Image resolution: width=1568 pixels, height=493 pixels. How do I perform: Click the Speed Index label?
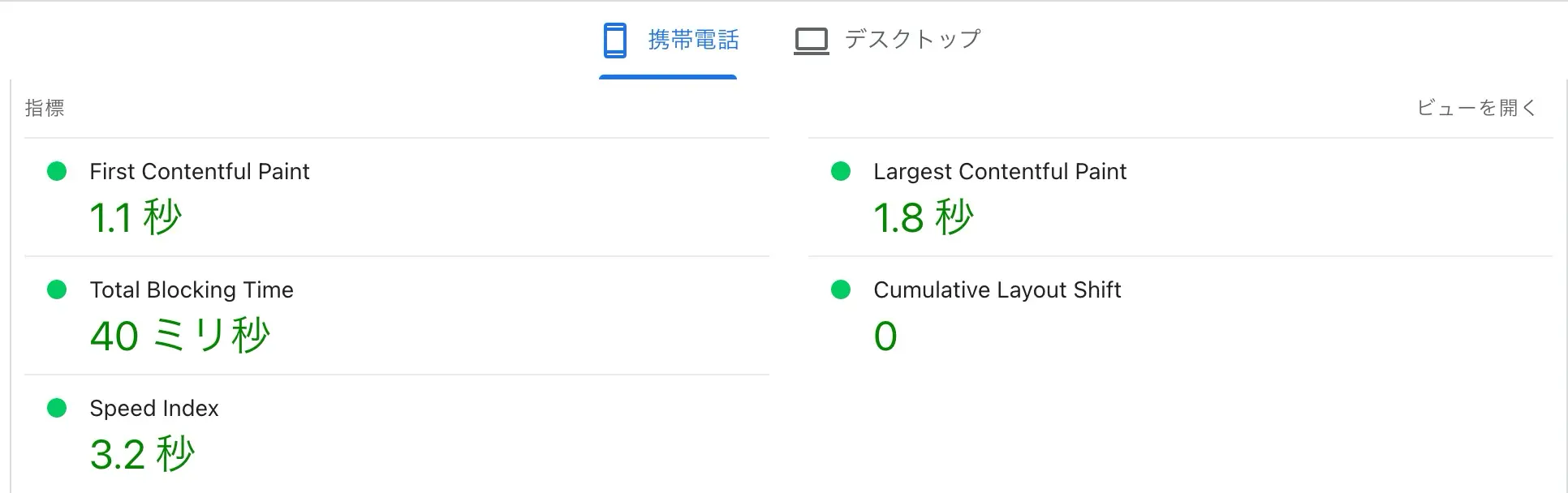pos(153,409)
